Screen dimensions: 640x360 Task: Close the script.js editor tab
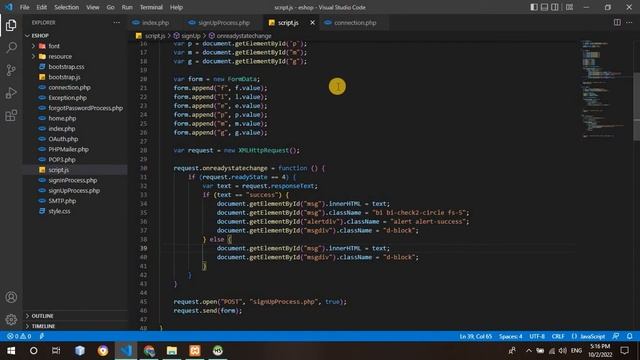pos(313,22)
